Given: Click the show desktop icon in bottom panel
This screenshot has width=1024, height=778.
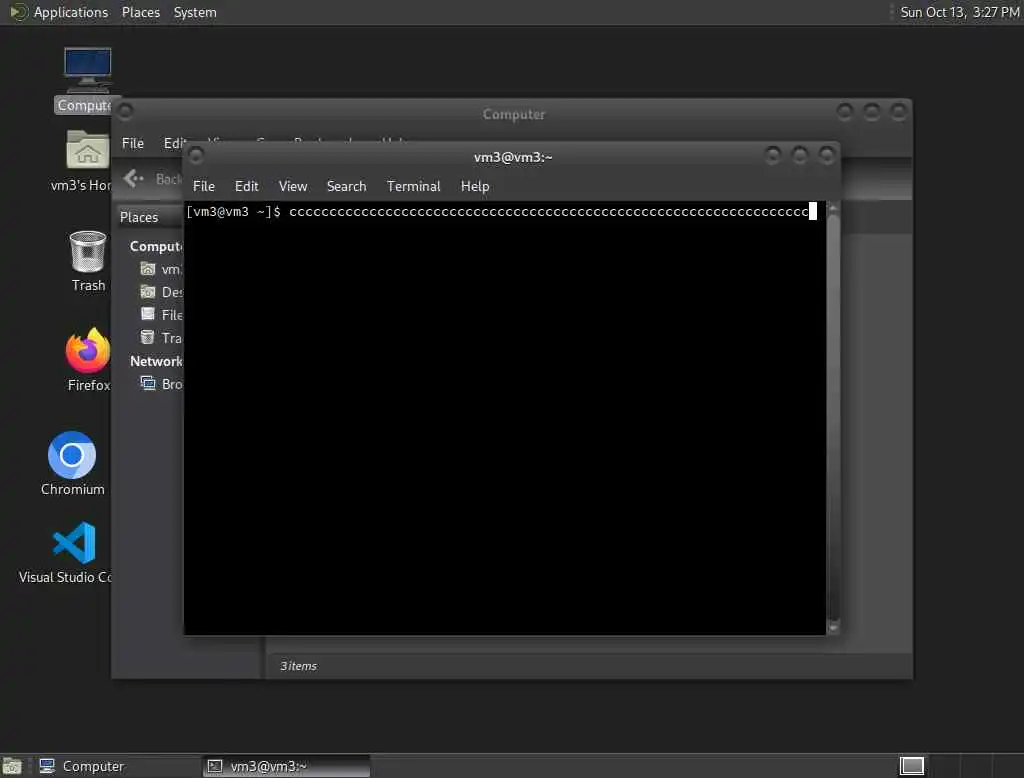Looking at the screenshot, I should tap(12, 766).
